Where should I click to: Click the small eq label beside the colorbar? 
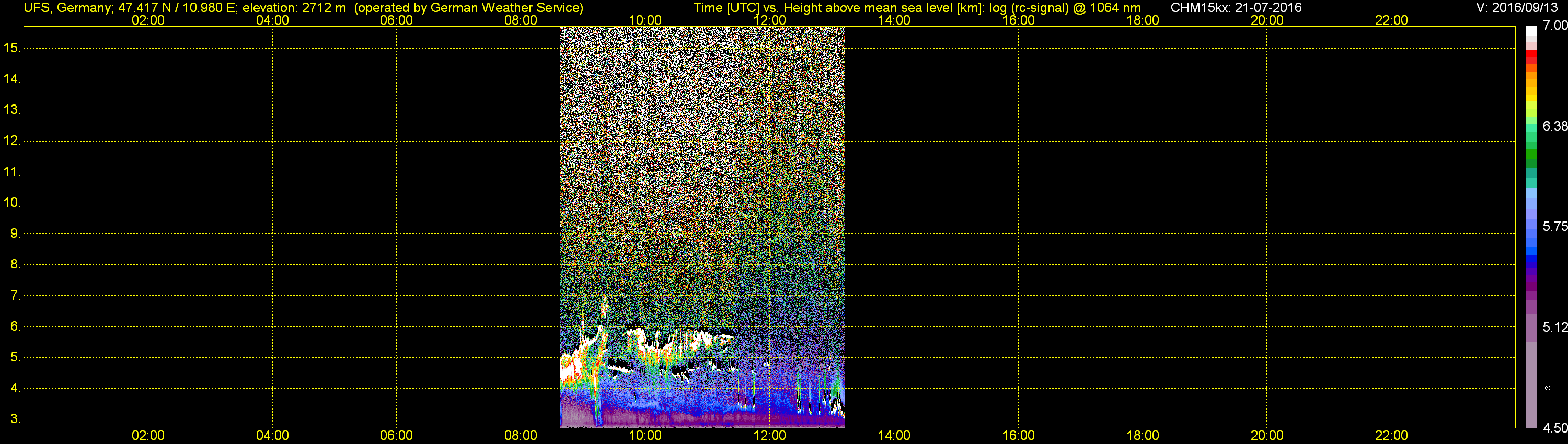pyautogui.click(x=1548, y=388)
